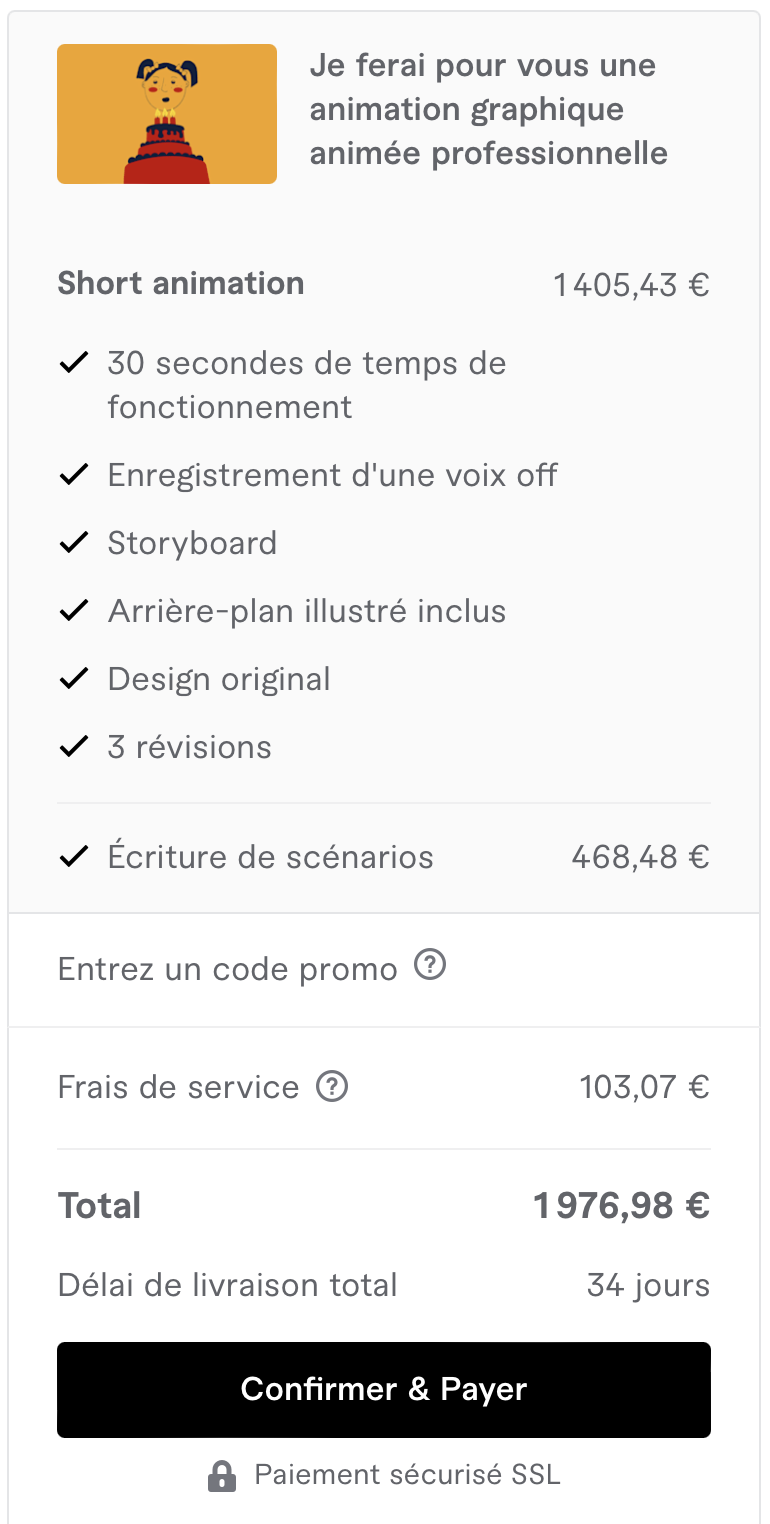
Task: Click checkmark beside Arrière-plan illustré inclus
Action: (x=74, y=611)
